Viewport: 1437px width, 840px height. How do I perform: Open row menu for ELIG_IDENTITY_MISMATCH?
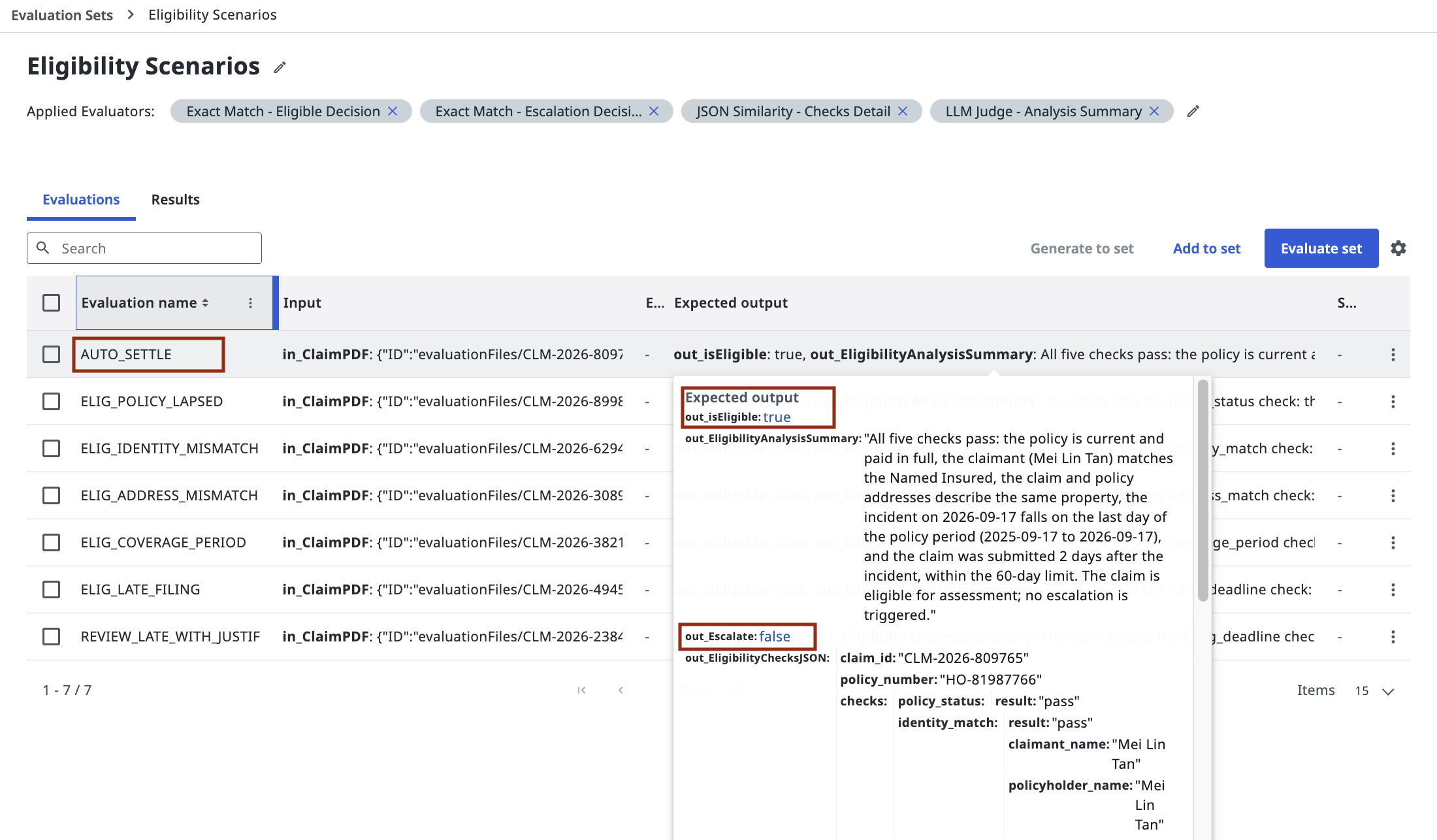pos(1393,448)
